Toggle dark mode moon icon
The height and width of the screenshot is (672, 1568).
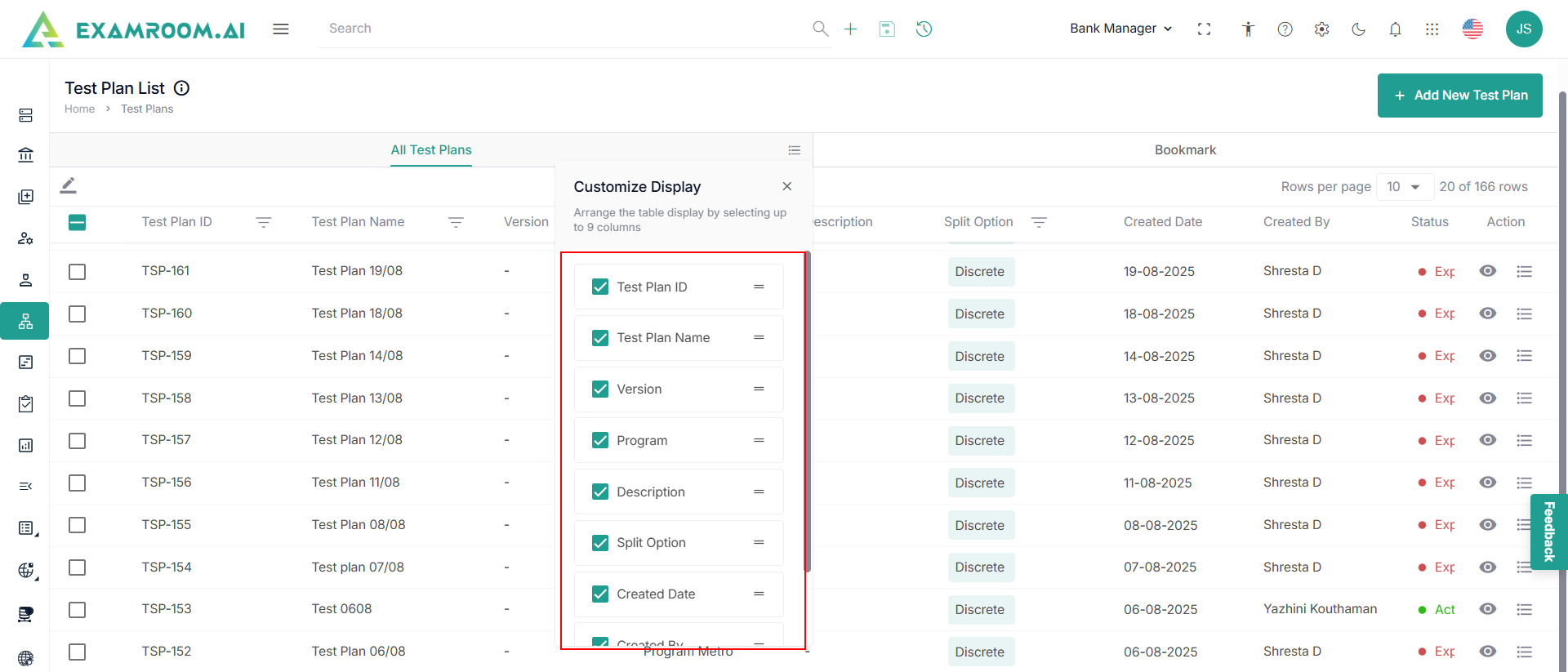pos(1358,29)
